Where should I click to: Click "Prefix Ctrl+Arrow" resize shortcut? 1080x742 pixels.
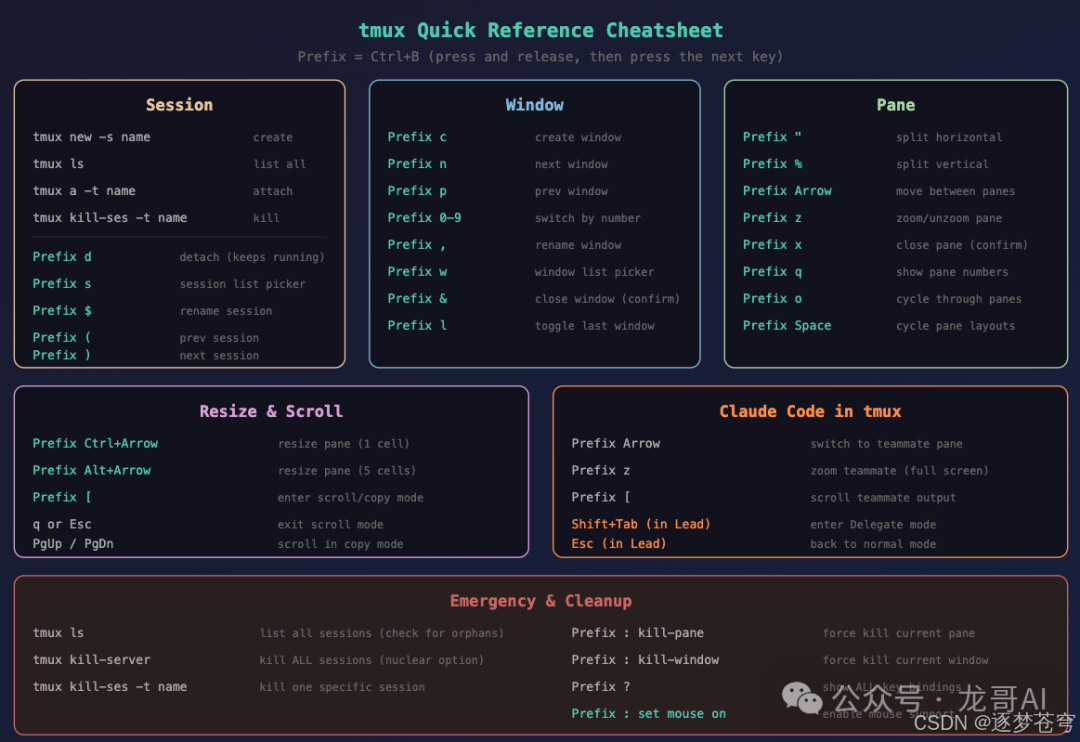[95, 444]
